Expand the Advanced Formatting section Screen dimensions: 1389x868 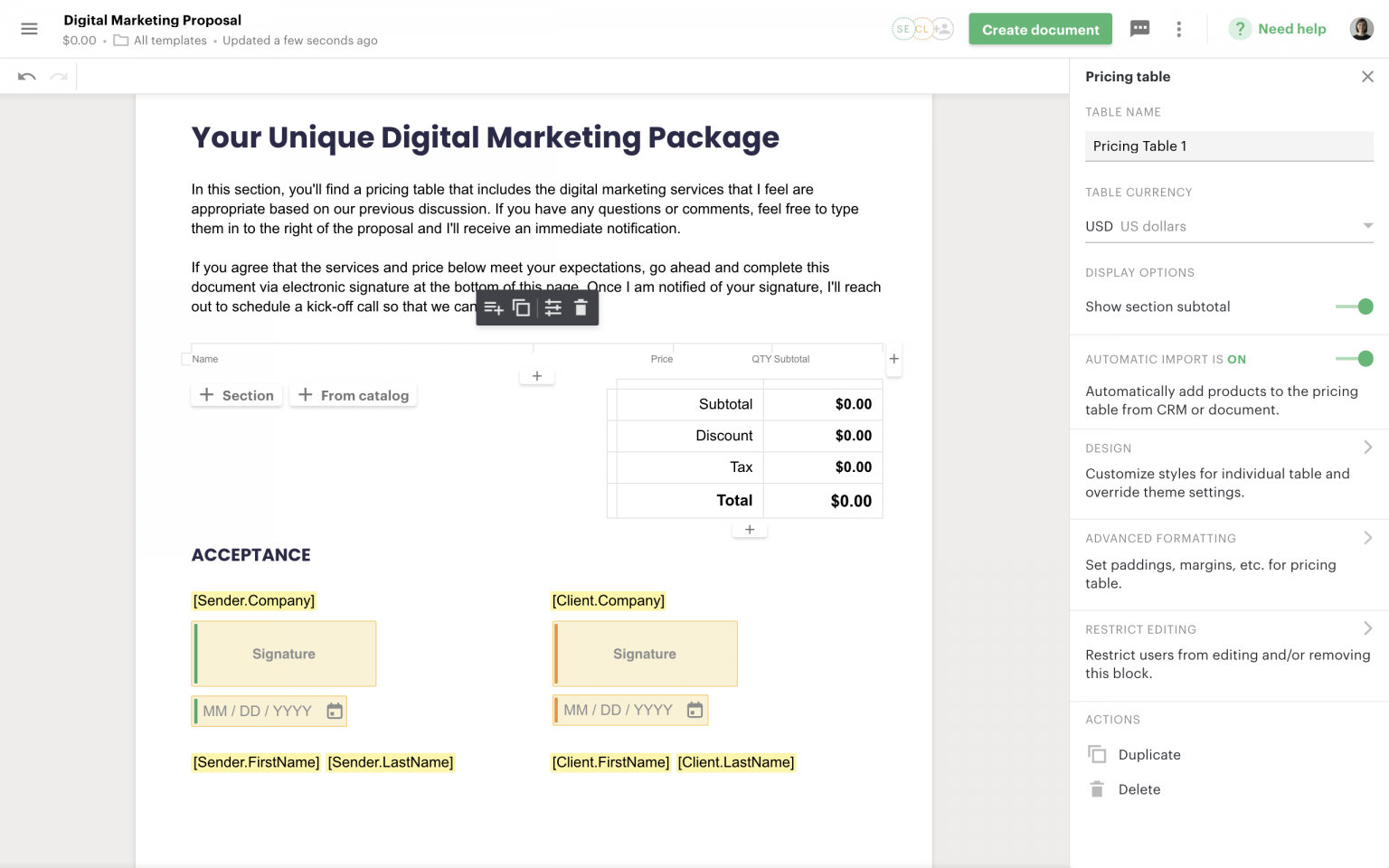click(x=1366, y=537)
